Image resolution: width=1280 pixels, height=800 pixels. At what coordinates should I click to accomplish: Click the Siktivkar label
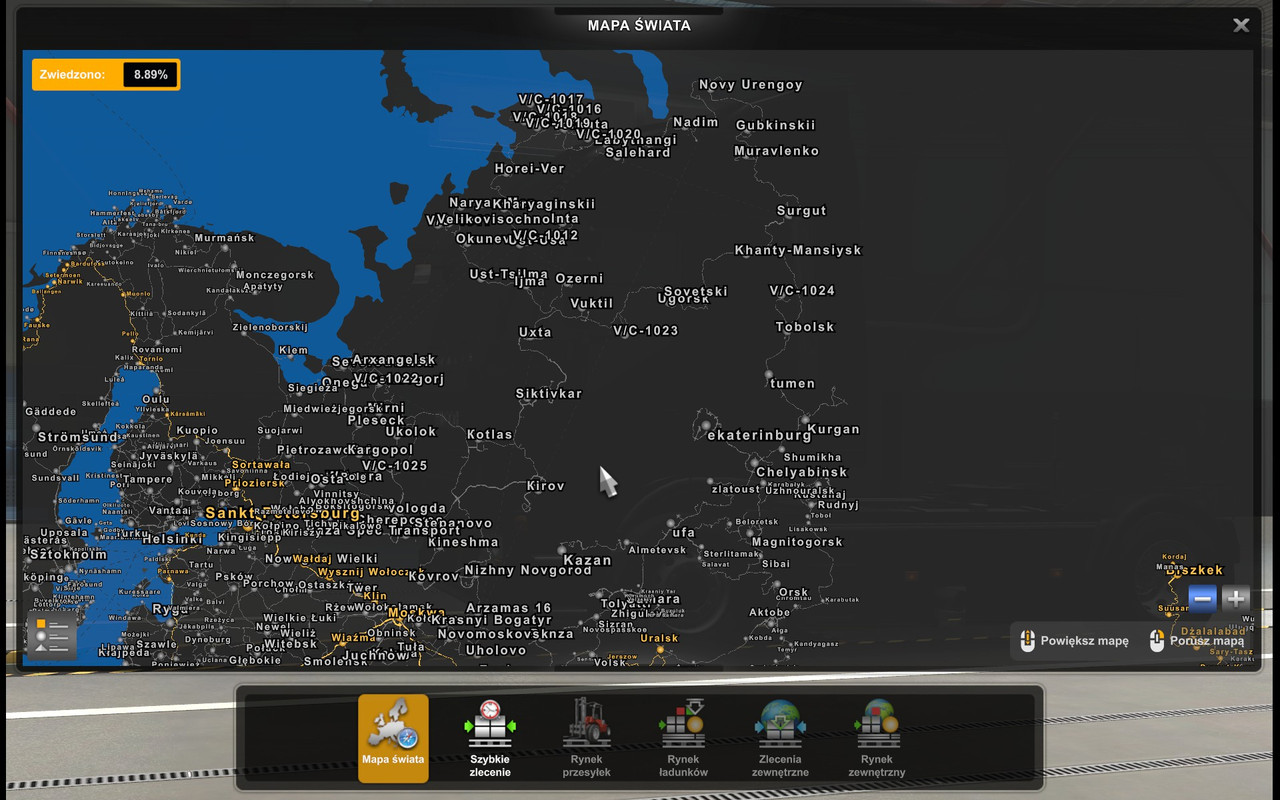pos(549,394)
